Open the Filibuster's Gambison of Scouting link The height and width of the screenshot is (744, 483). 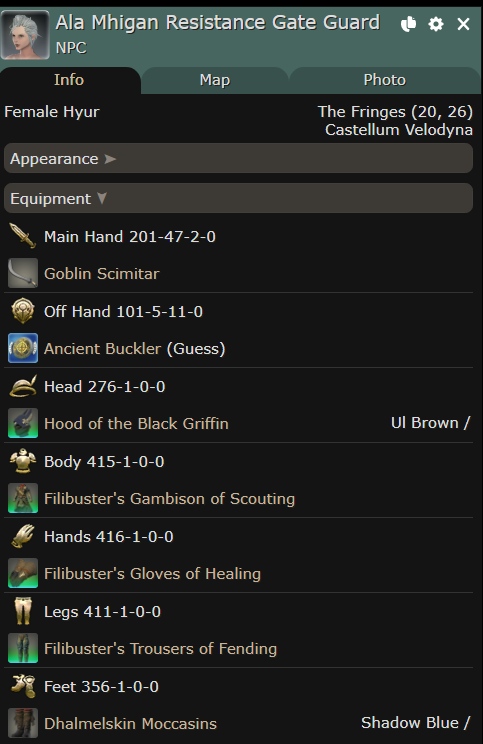pos(169,499)
